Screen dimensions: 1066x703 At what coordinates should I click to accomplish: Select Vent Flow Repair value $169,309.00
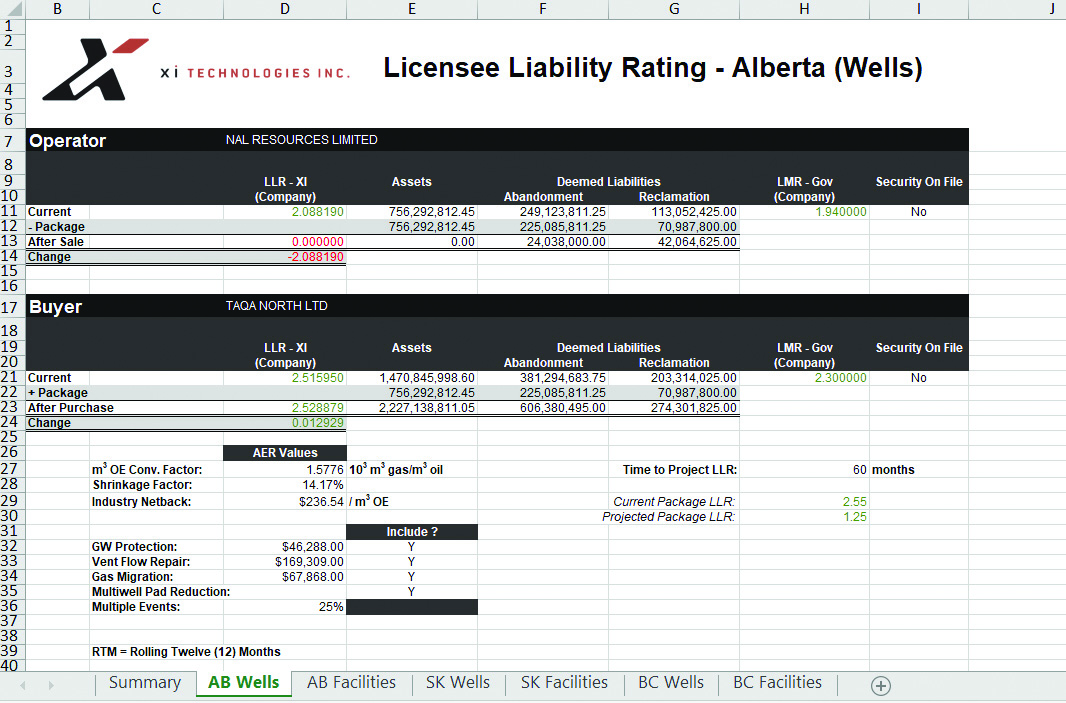(x=309, y=562)
